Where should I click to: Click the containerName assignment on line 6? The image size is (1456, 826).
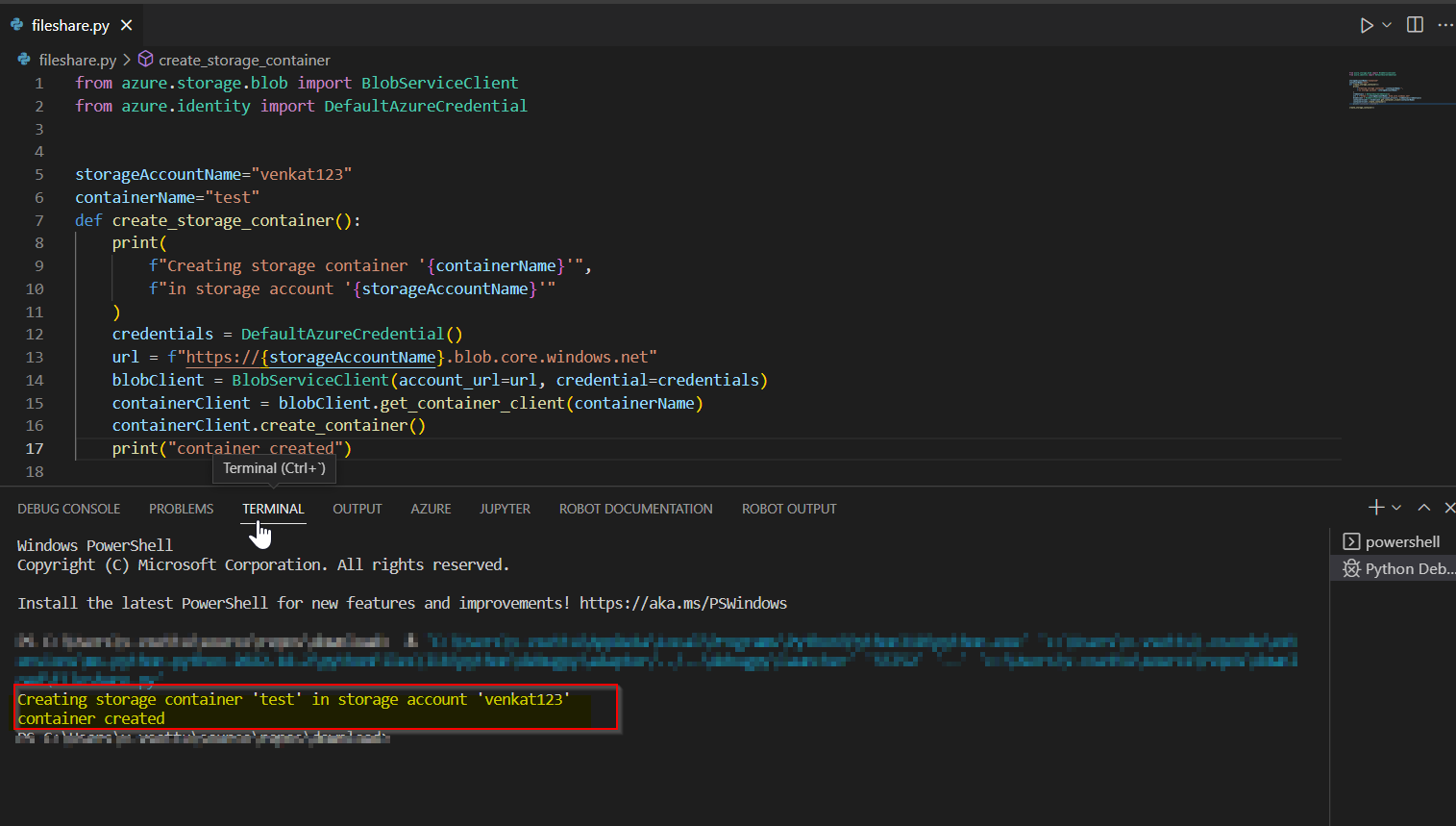point(167,197)
